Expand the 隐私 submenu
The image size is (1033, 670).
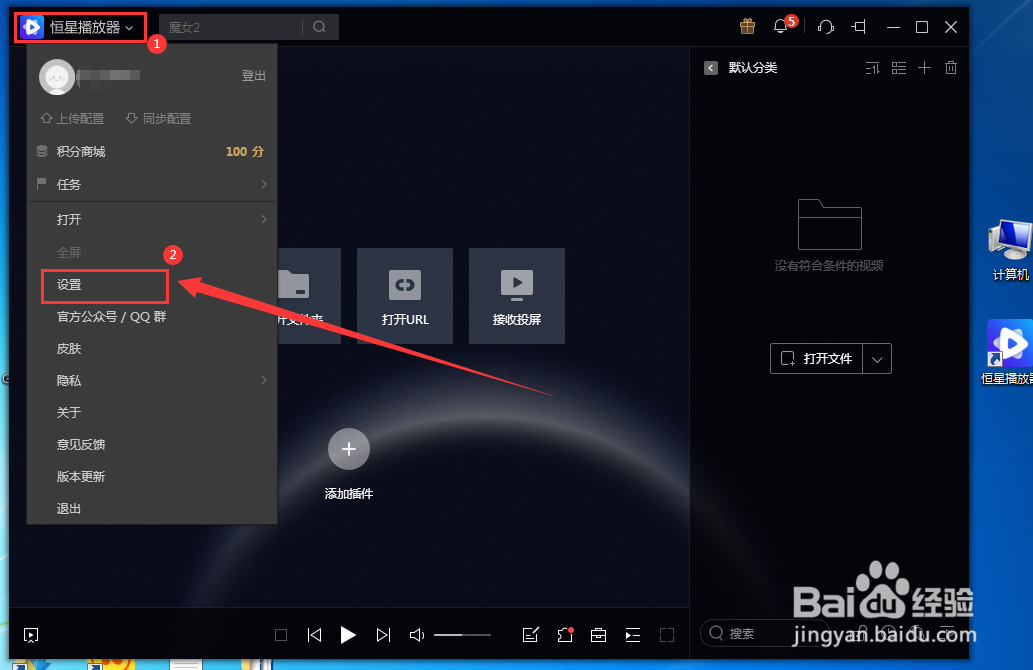(152, 381)
